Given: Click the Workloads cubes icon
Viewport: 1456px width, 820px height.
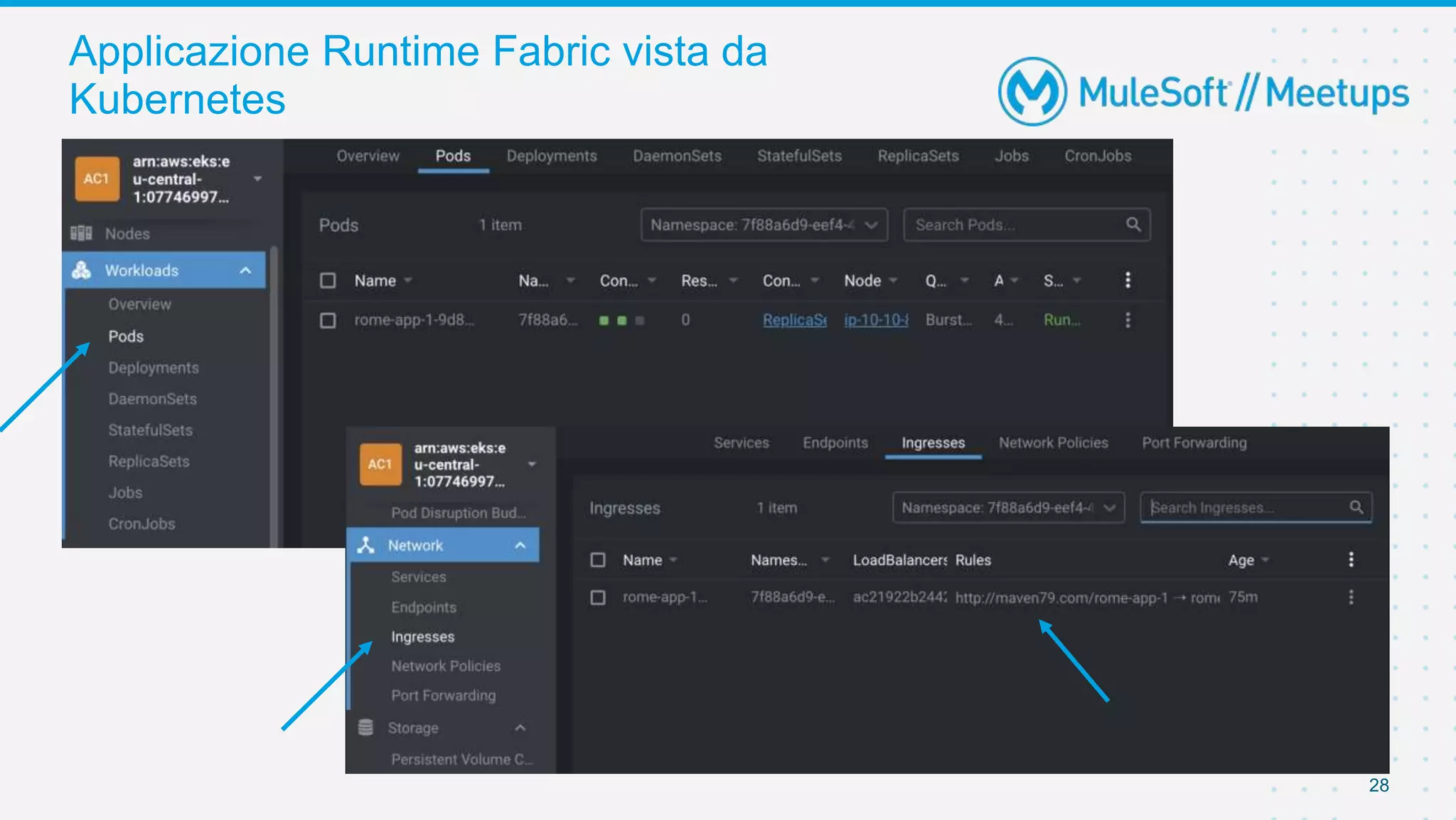Looking at the screenshot, I should pos(82,270).
